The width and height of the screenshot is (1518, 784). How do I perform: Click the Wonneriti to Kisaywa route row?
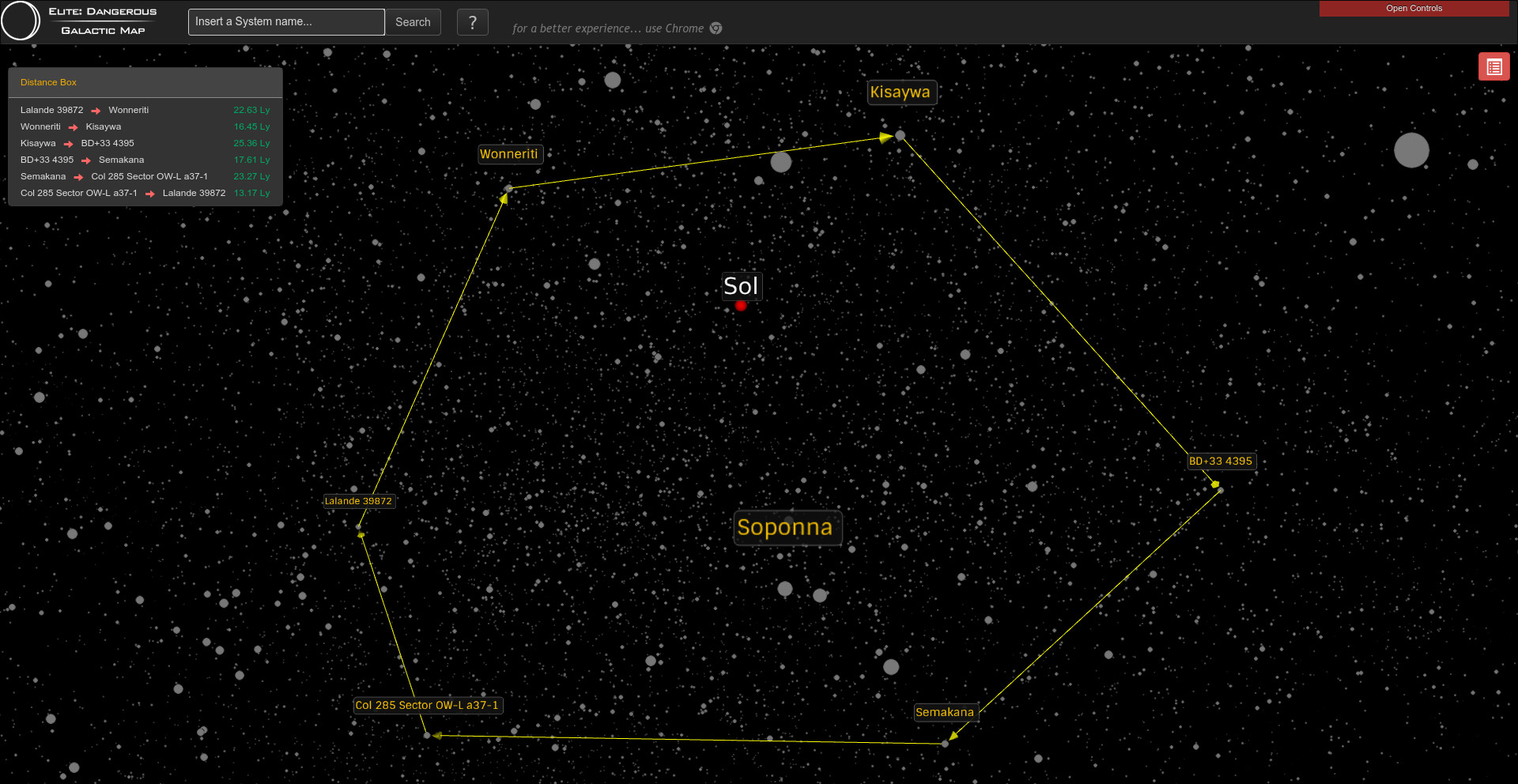[145, 126]
